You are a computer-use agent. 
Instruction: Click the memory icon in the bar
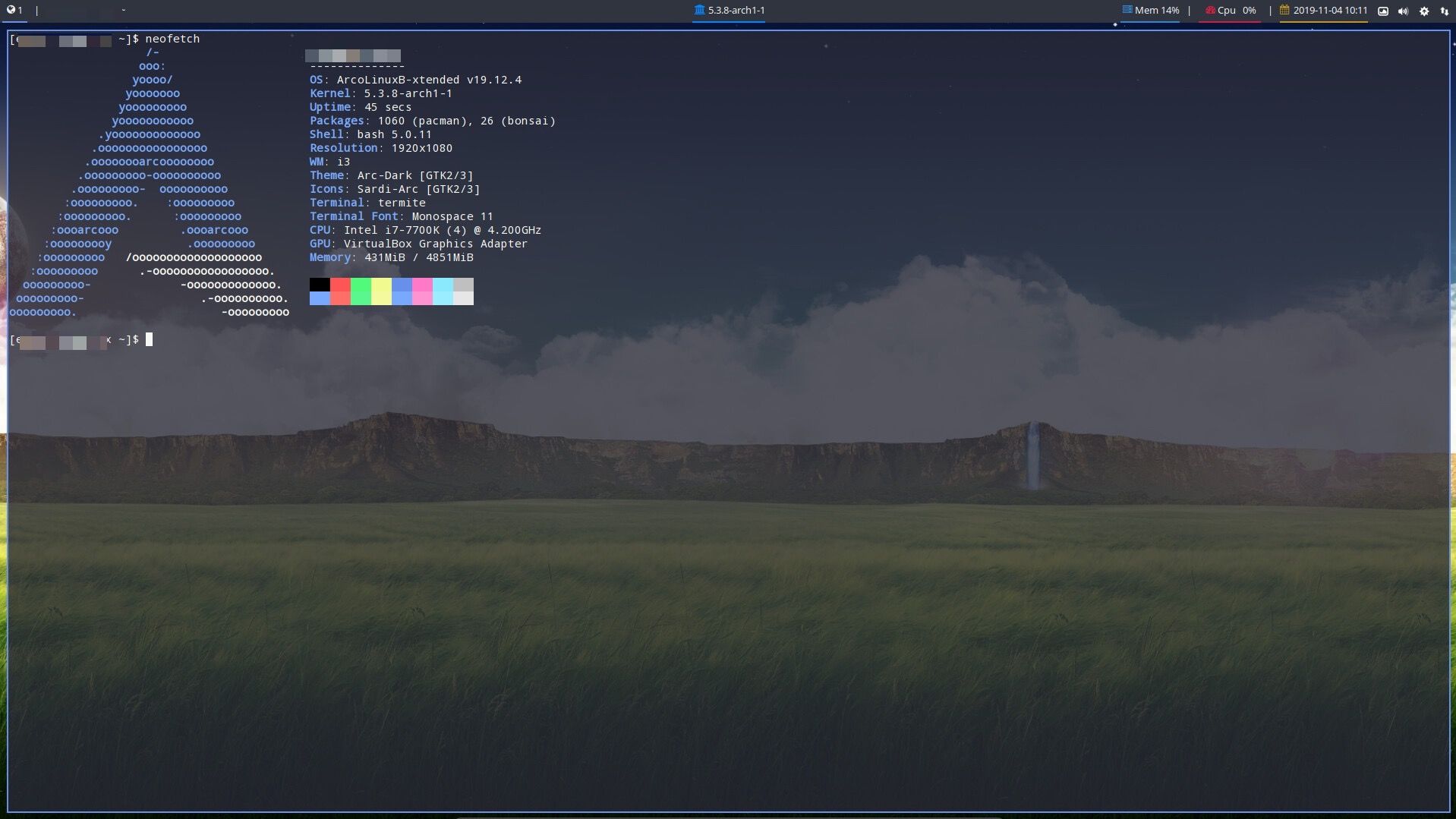click(x=1127, y=10)
